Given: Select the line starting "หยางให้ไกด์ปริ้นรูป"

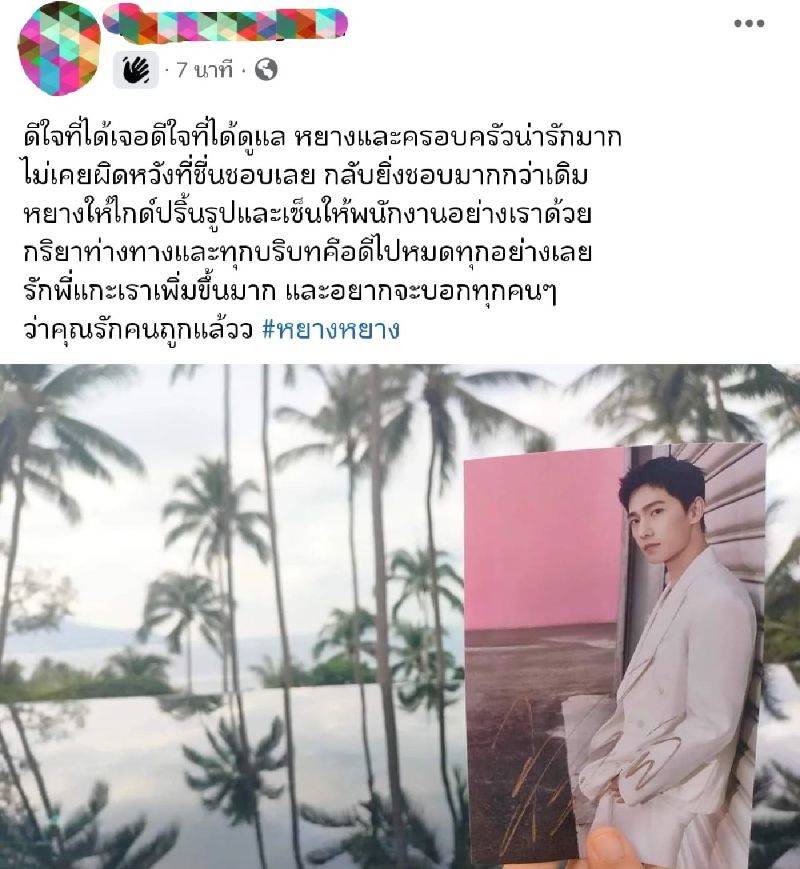Looking at the screenshot, I should point(307,213).
